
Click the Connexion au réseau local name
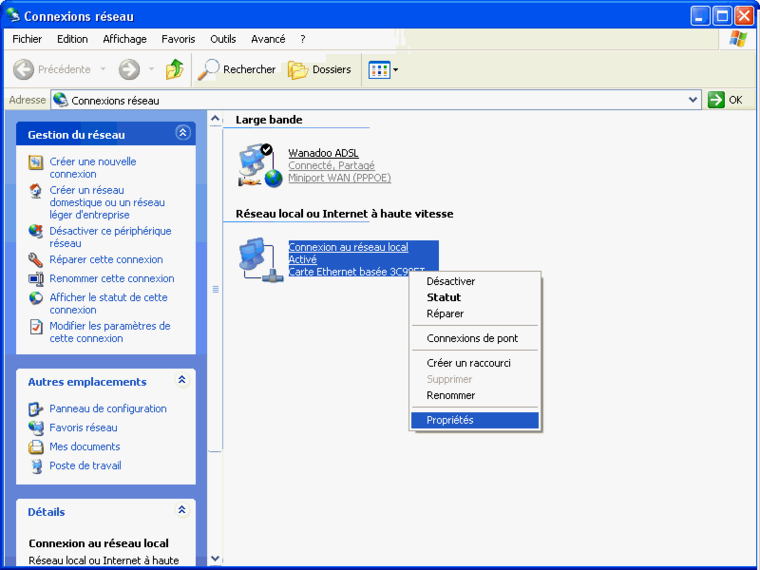pos(348,247)
